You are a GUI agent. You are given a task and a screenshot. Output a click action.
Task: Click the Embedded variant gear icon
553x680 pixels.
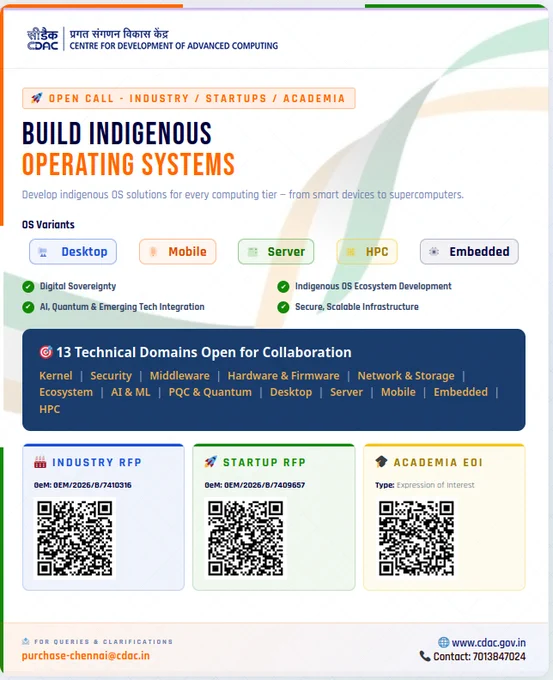click(x=434, y=252)
